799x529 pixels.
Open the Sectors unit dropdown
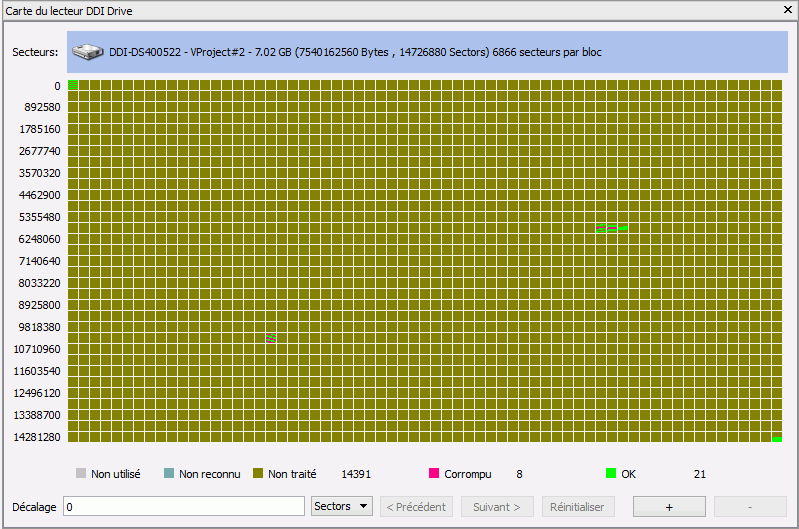point(341,506)
